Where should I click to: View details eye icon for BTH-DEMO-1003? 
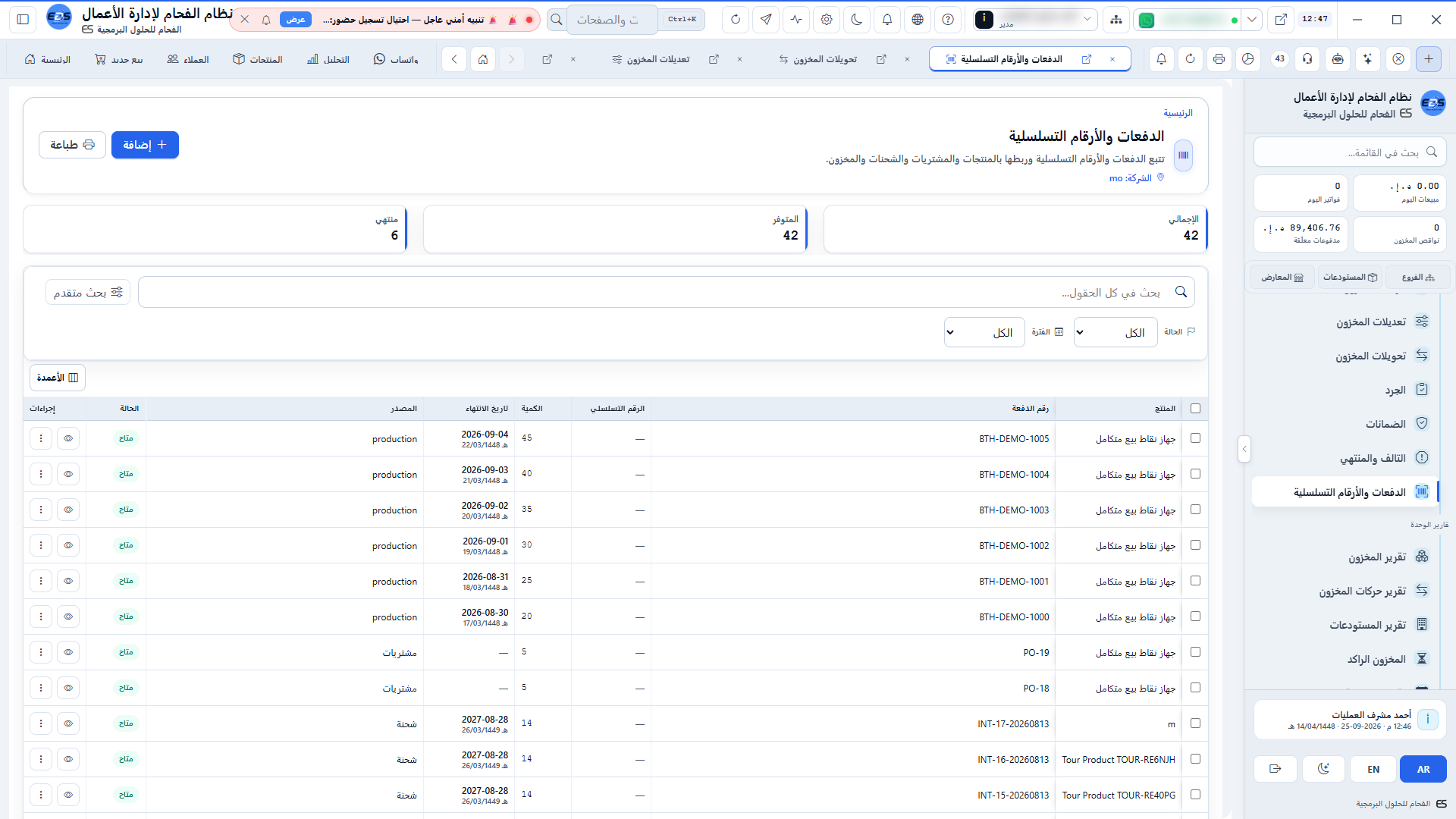(68, 510)
